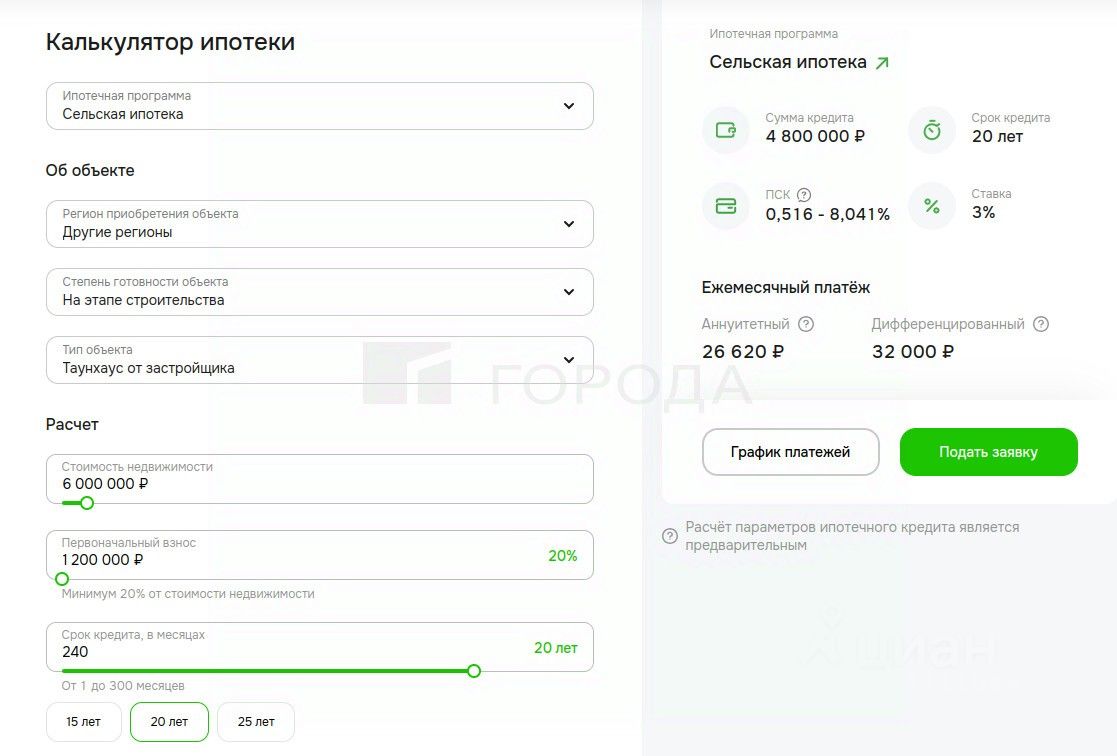Screen dimensions: 1117x756
Task: Show the Дифференцированный payment help tooltip
Action: pyautogui.click(x=1041, y=324)
